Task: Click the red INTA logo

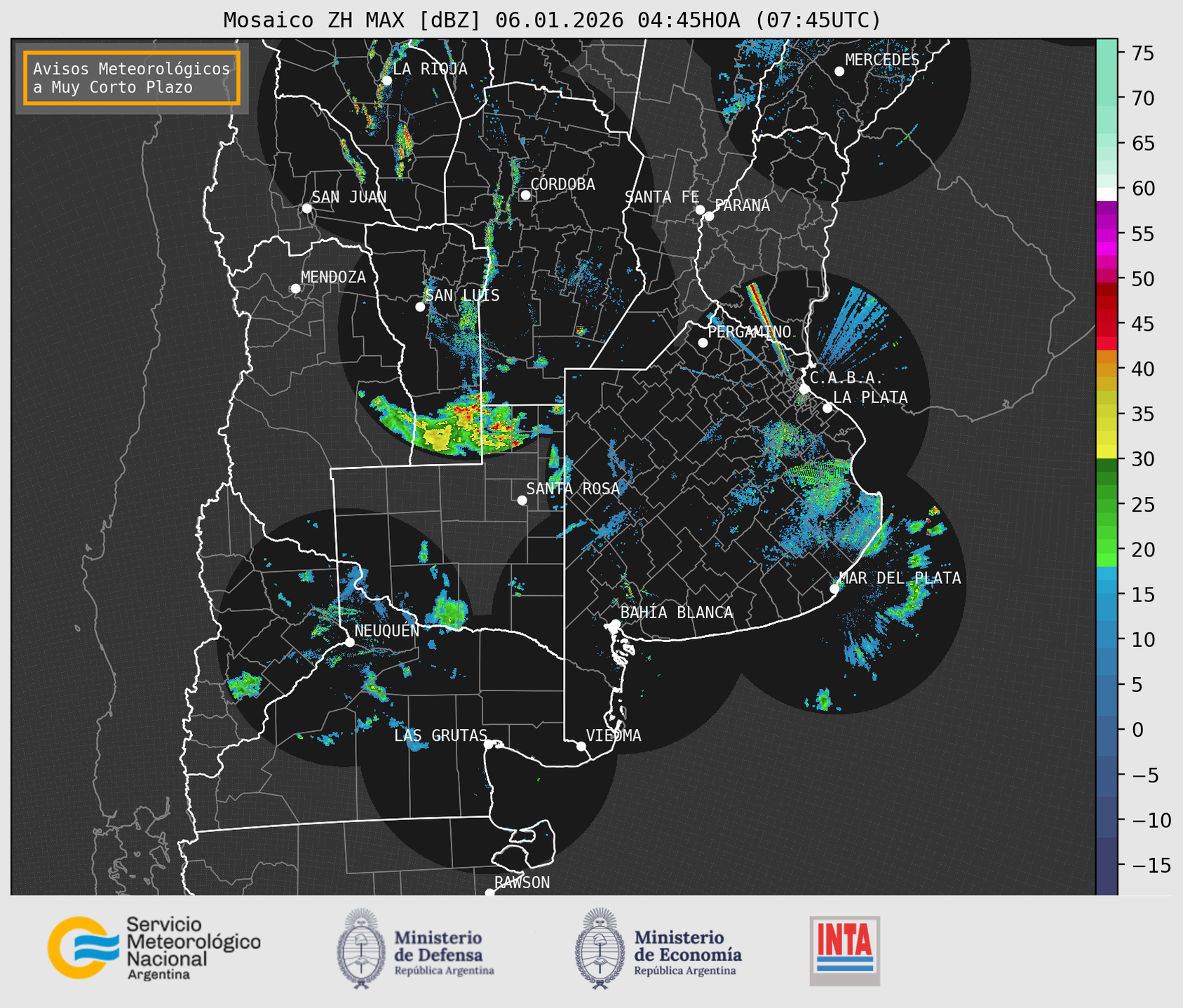Action: click(845, 951)
